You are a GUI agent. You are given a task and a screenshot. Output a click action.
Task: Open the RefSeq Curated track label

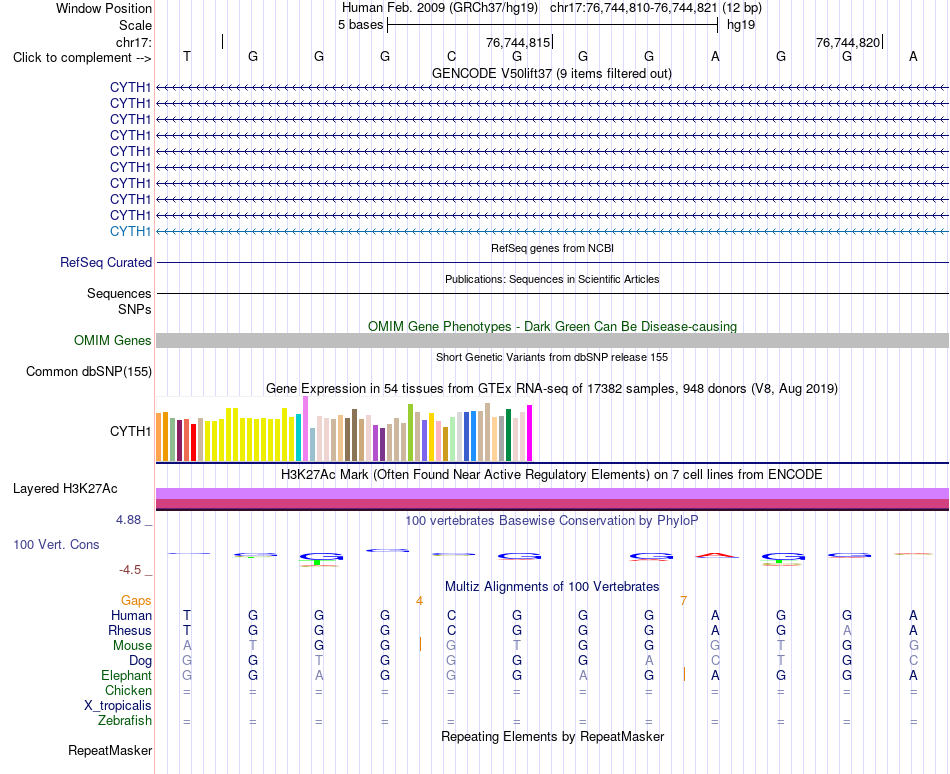(x=106, y=262)
